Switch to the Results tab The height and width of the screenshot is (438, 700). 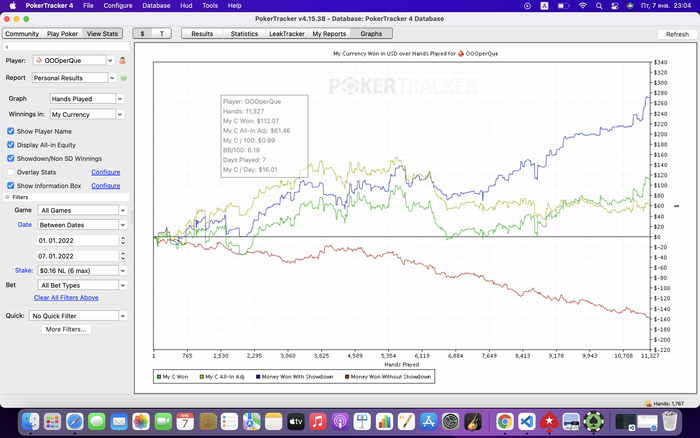pyautogui.click(x=202, y=33)
